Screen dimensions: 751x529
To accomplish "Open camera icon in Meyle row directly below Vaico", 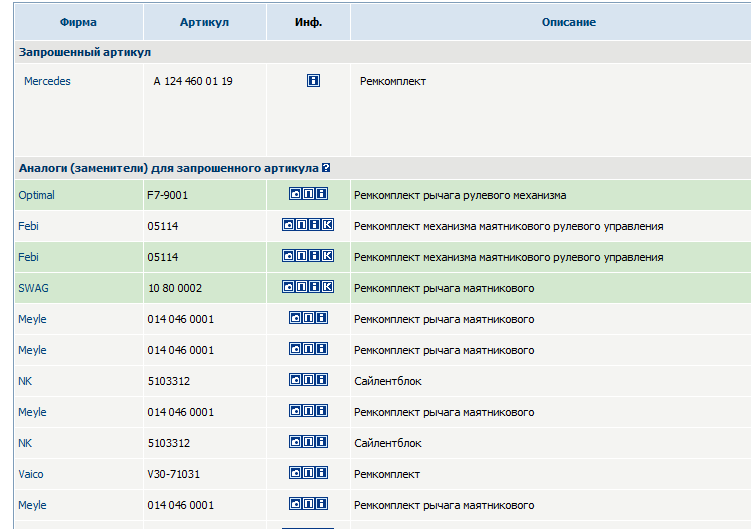I will [296, 504].
